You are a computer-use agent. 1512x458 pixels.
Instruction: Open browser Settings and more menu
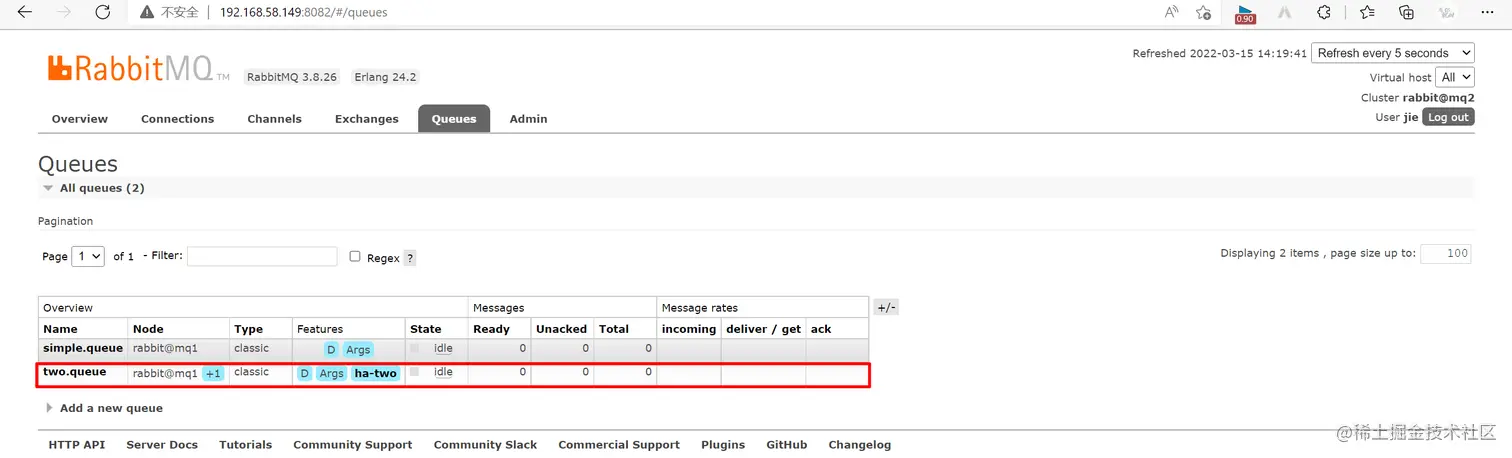(x=1488, y=12)
